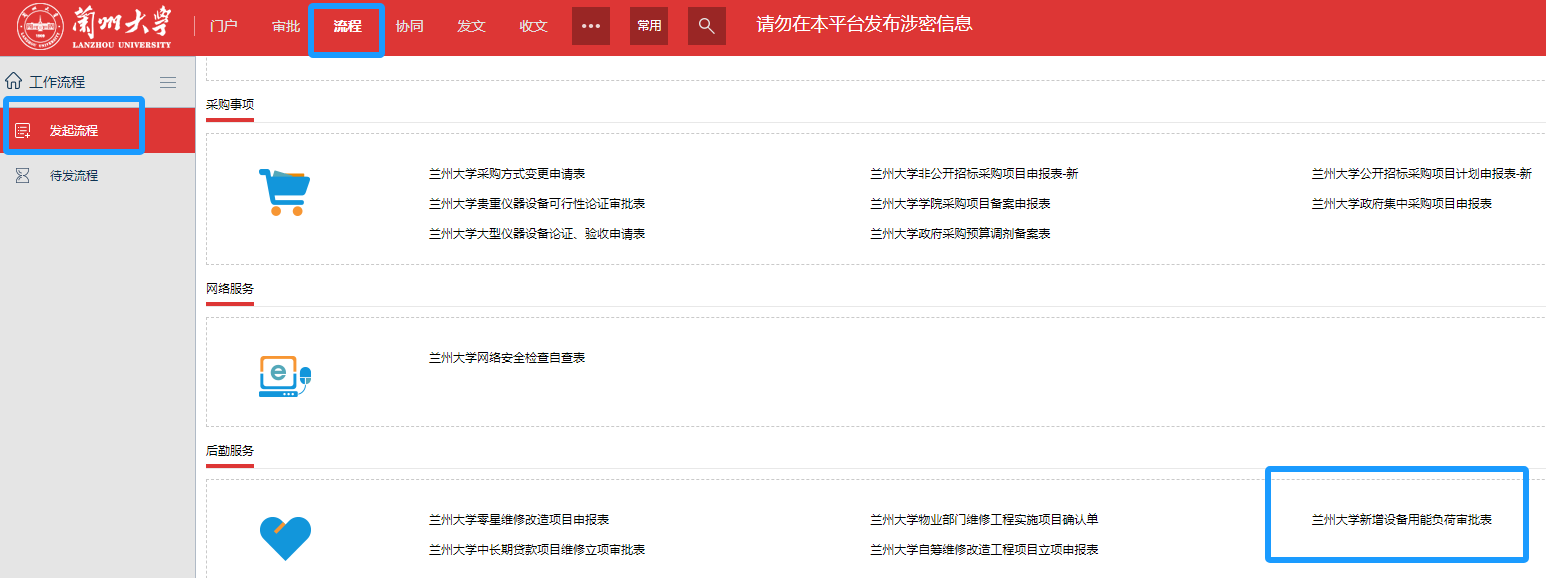The height and width of the screenshot is (578, 1546).
Task: Click the home icon beside 工作流程
Action: pyautogui.click(x=14, y=81)
